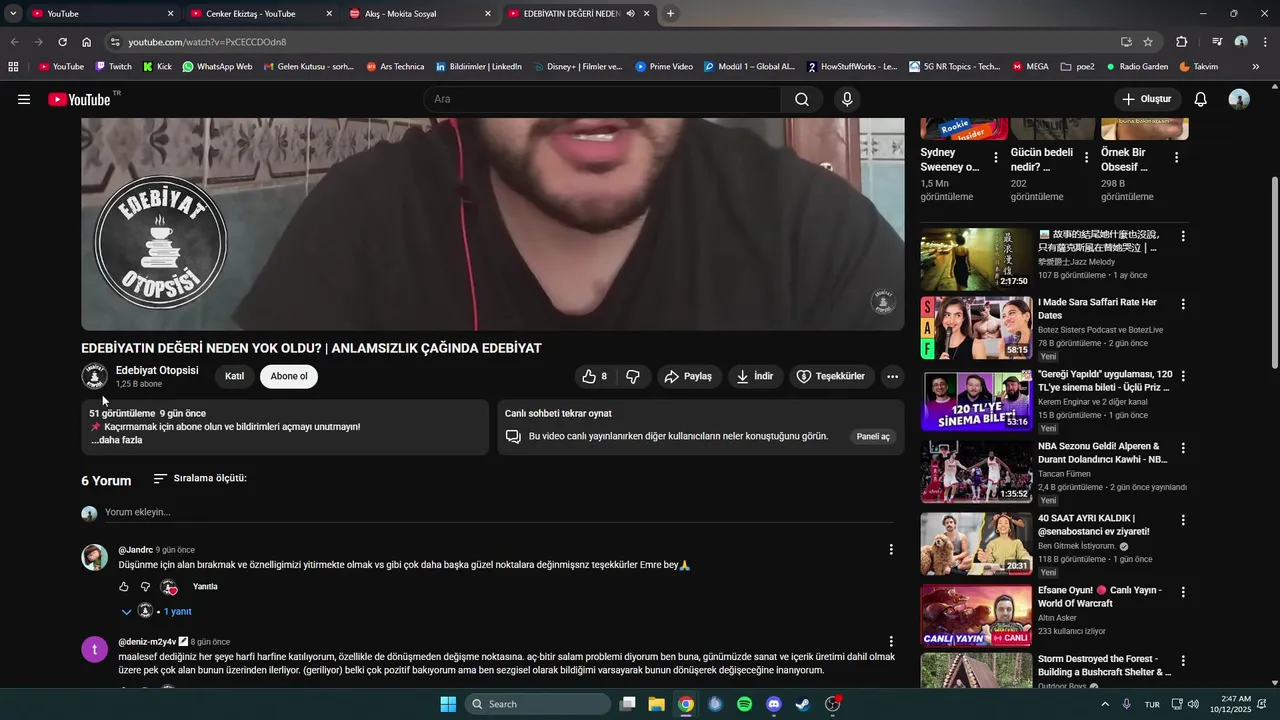The height and width of the screenshot is (720, 1280).
Task: Open Steam from the taskbar
Action: click(x=802, y=704)
